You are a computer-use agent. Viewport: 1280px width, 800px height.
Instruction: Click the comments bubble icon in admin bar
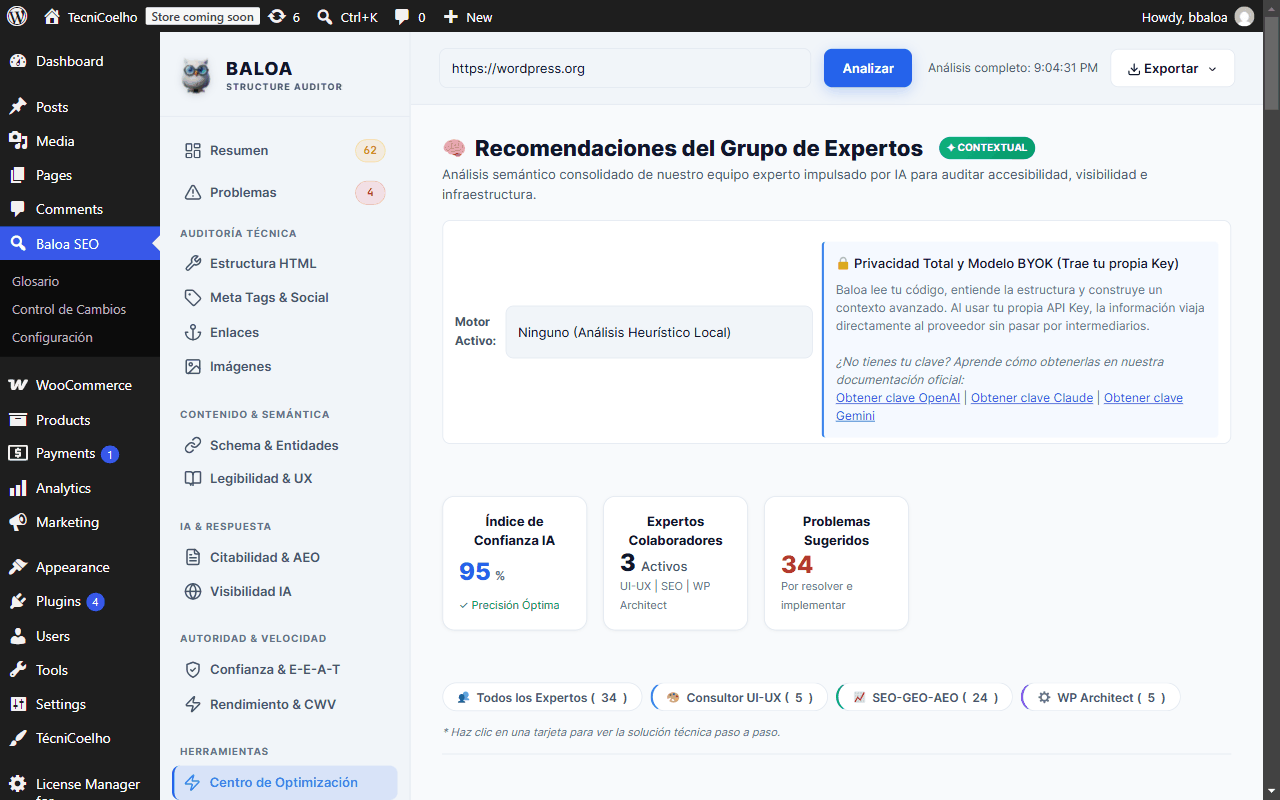402,16
